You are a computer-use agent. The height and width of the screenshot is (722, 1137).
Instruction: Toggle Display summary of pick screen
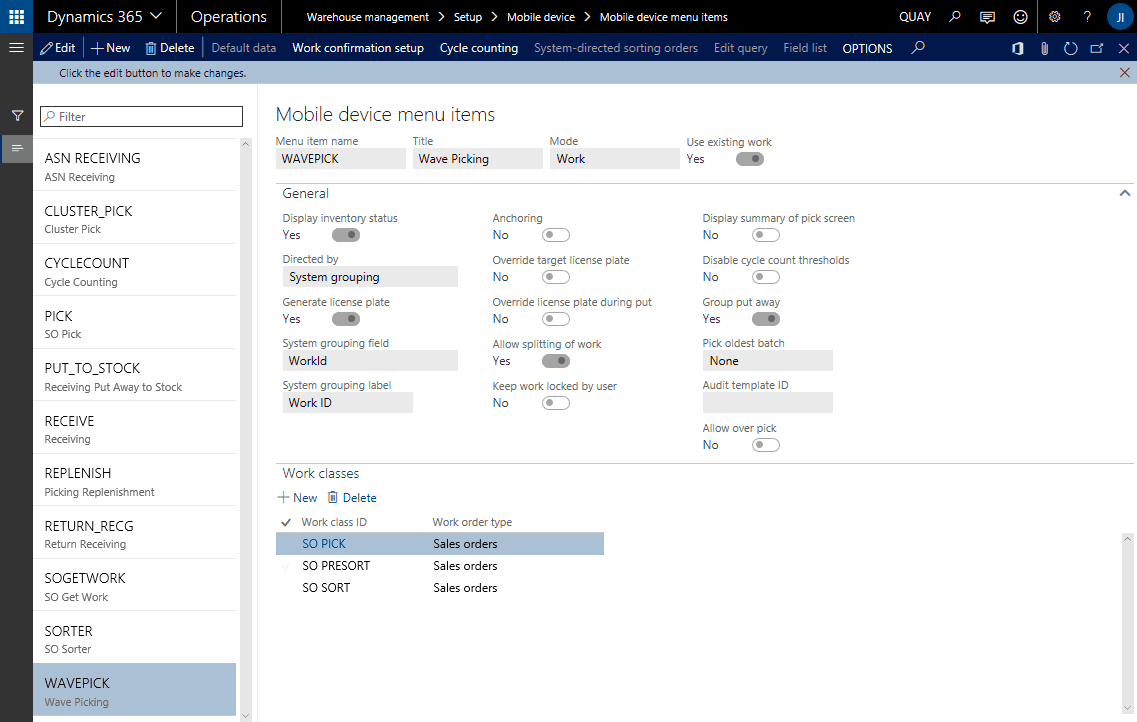click(x=766, y=235)
